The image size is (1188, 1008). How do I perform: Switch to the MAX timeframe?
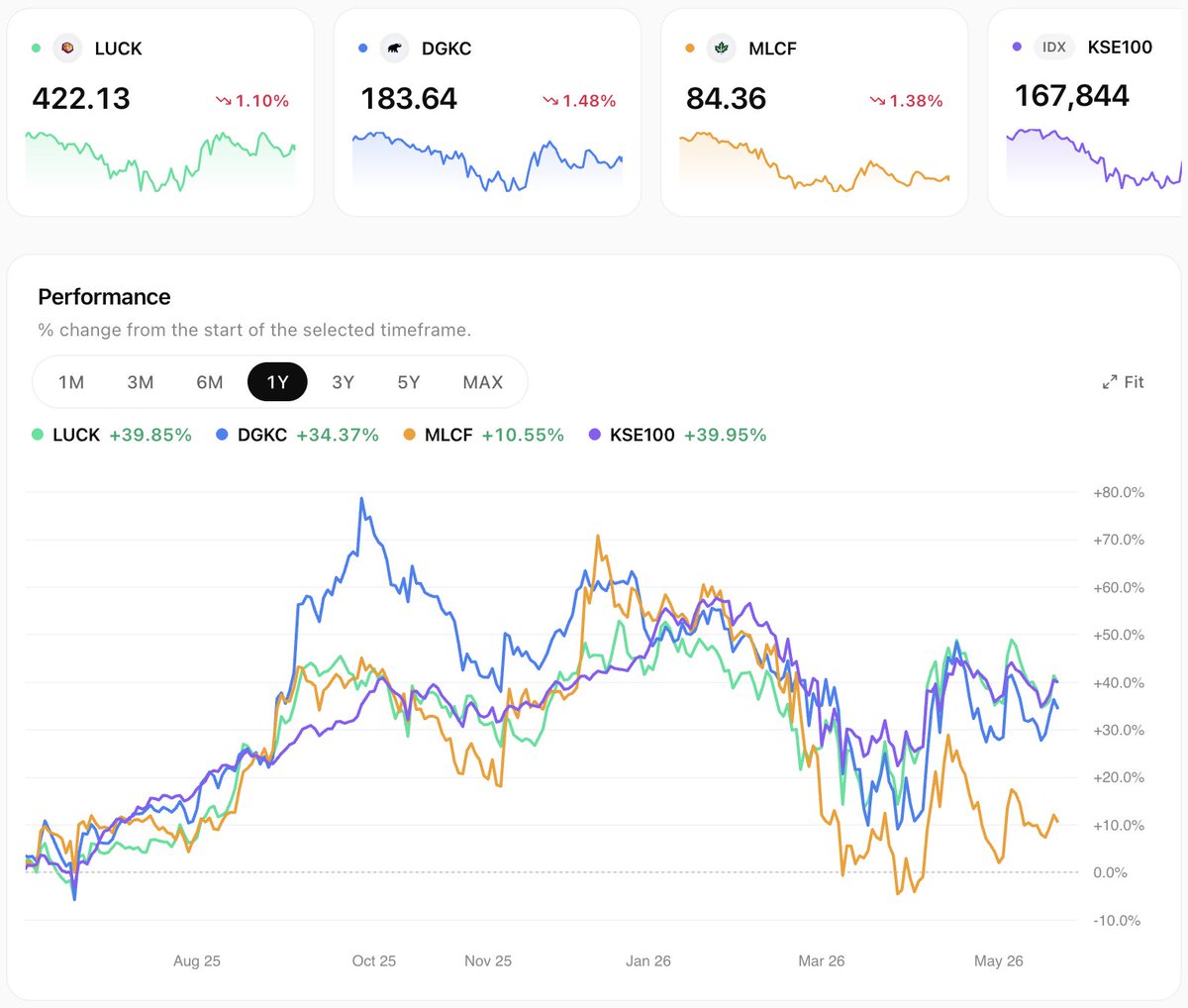point(483,382)
